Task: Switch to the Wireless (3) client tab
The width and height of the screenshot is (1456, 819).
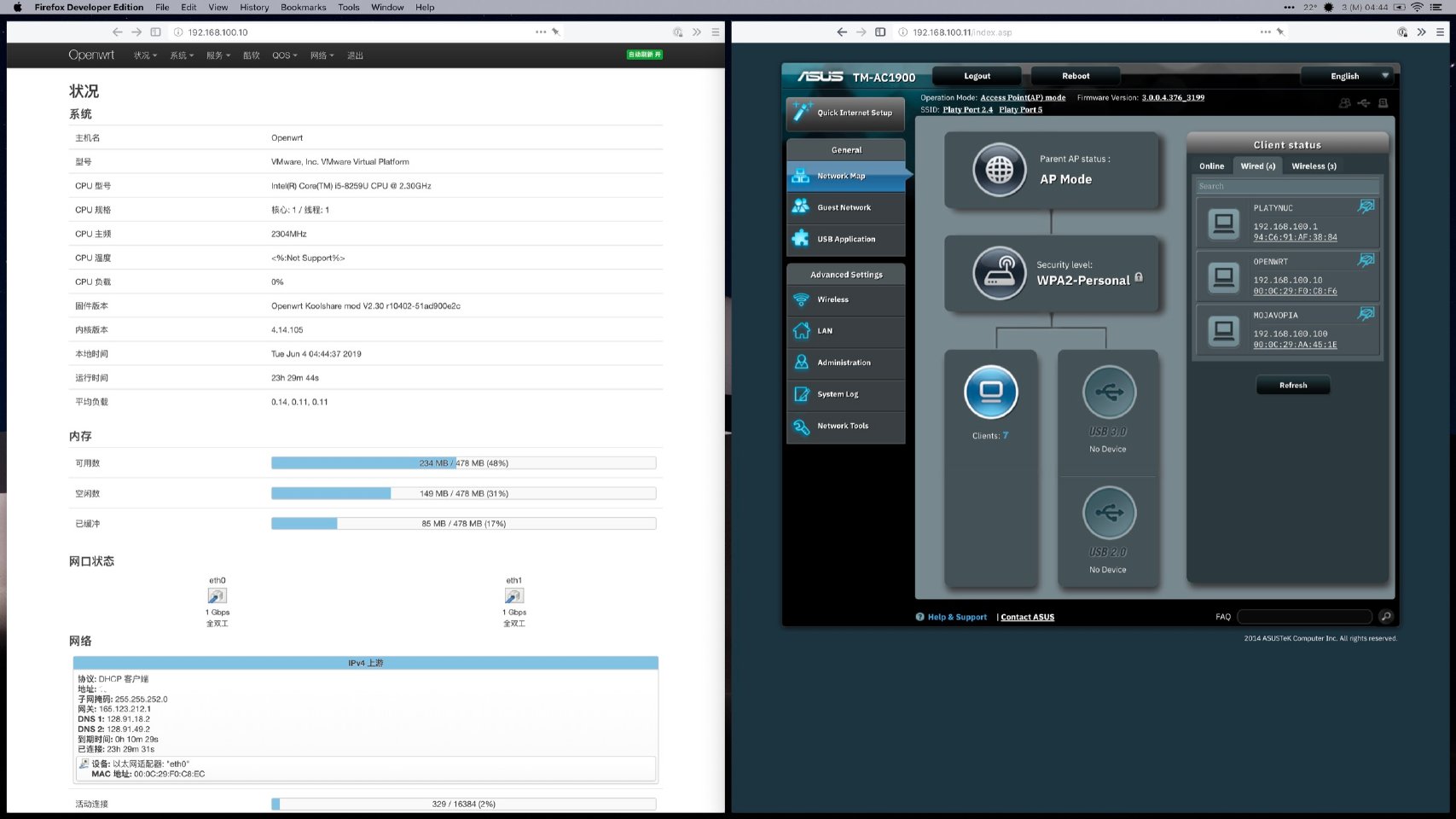Action: pos(1314,166)
